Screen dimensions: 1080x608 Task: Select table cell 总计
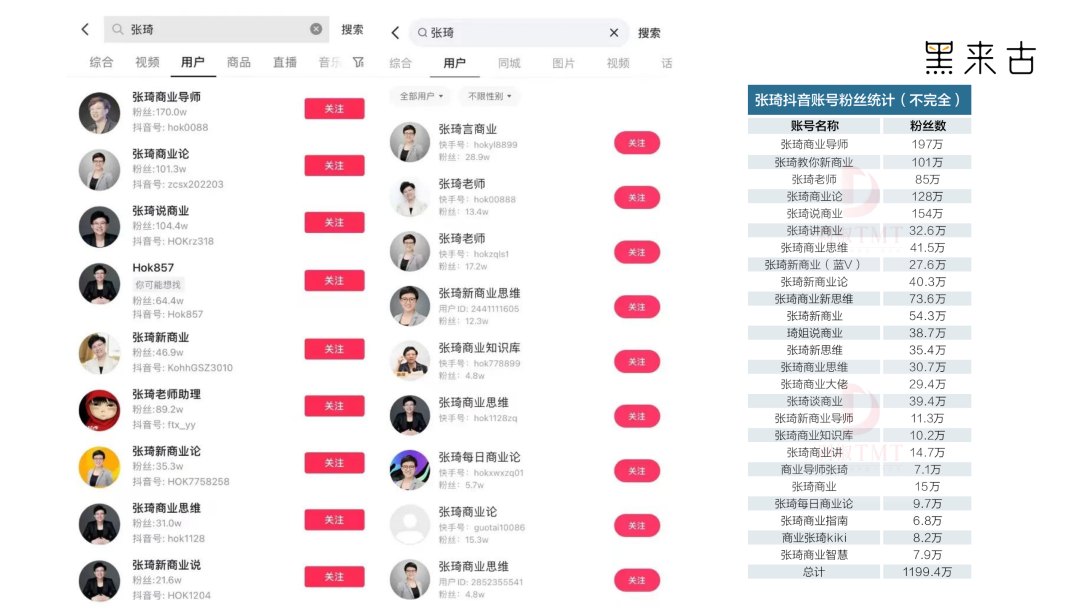pyautogui.click(x=814, y=572)
